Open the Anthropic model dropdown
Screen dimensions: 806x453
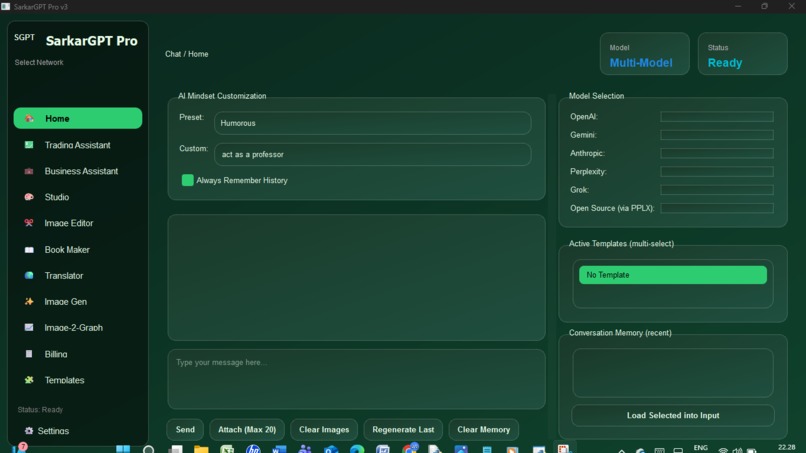[717, 153]
